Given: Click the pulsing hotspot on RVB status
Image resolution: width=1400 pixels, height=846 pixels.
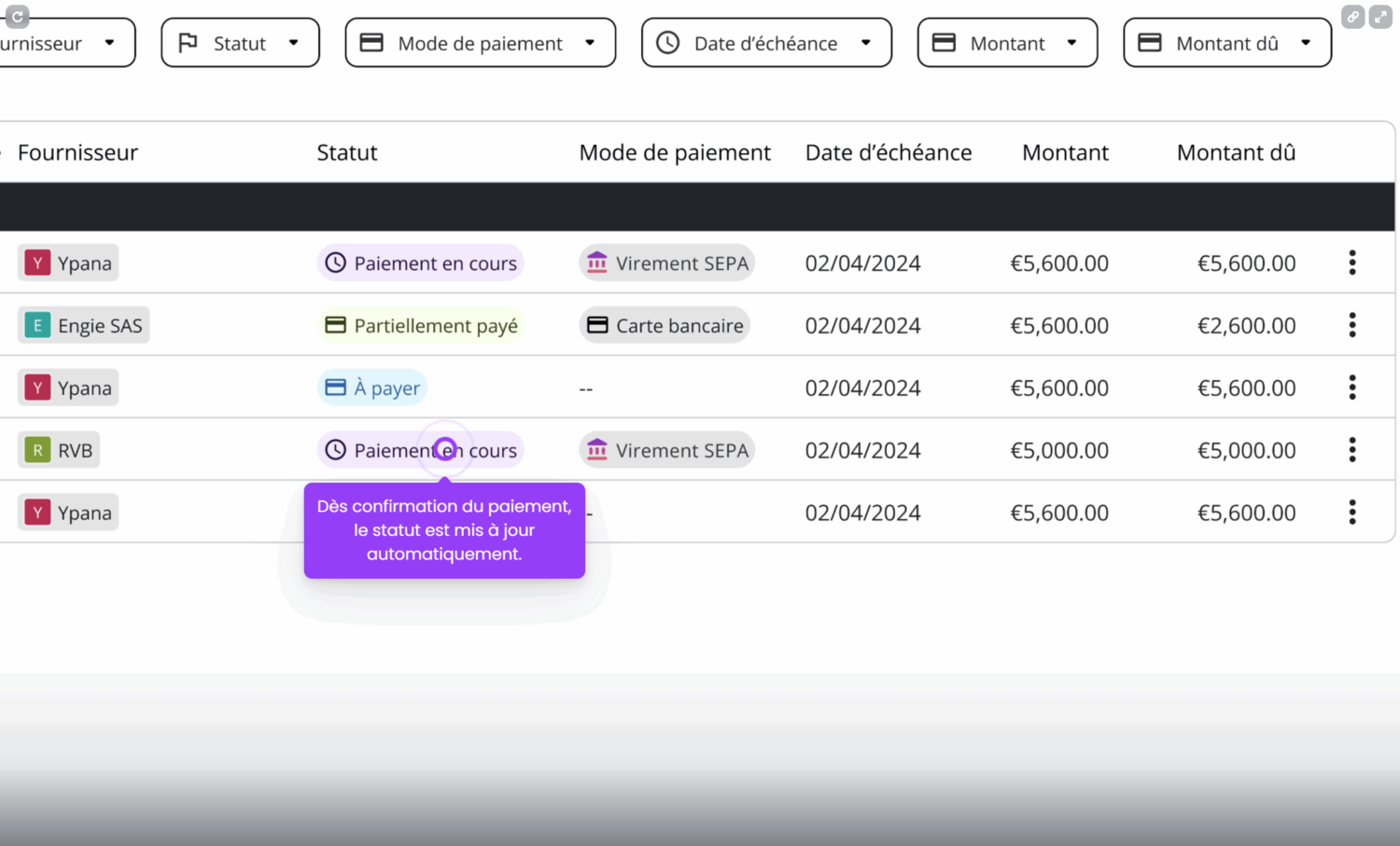Looking at the screenshot, I should coord(445,449).
